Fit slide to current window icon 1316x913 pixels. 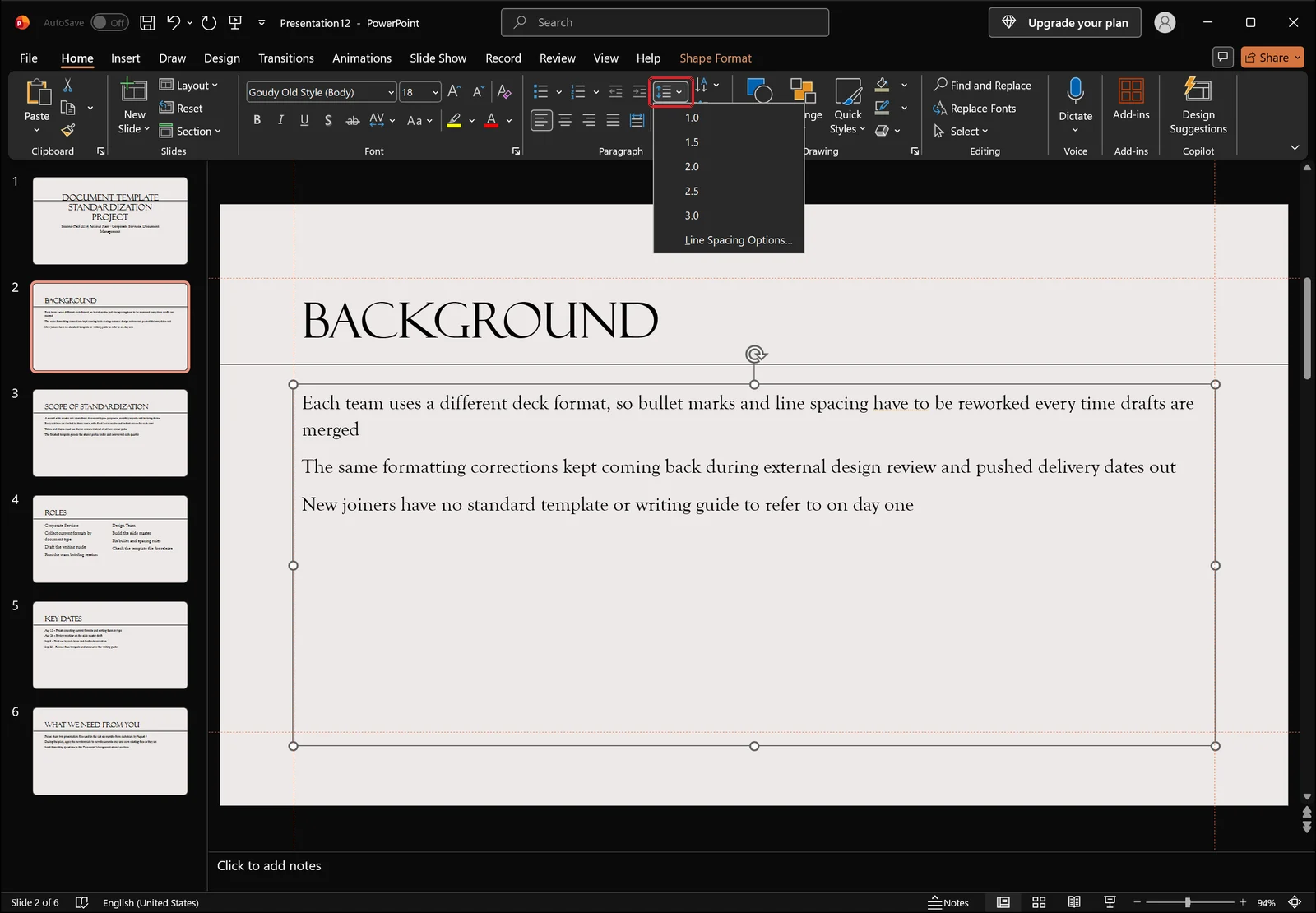(1295, 902)
